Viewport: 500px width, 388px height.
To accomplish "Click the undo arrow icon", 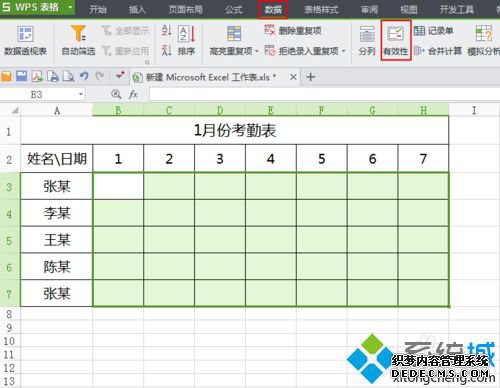I will click(84, 77).
